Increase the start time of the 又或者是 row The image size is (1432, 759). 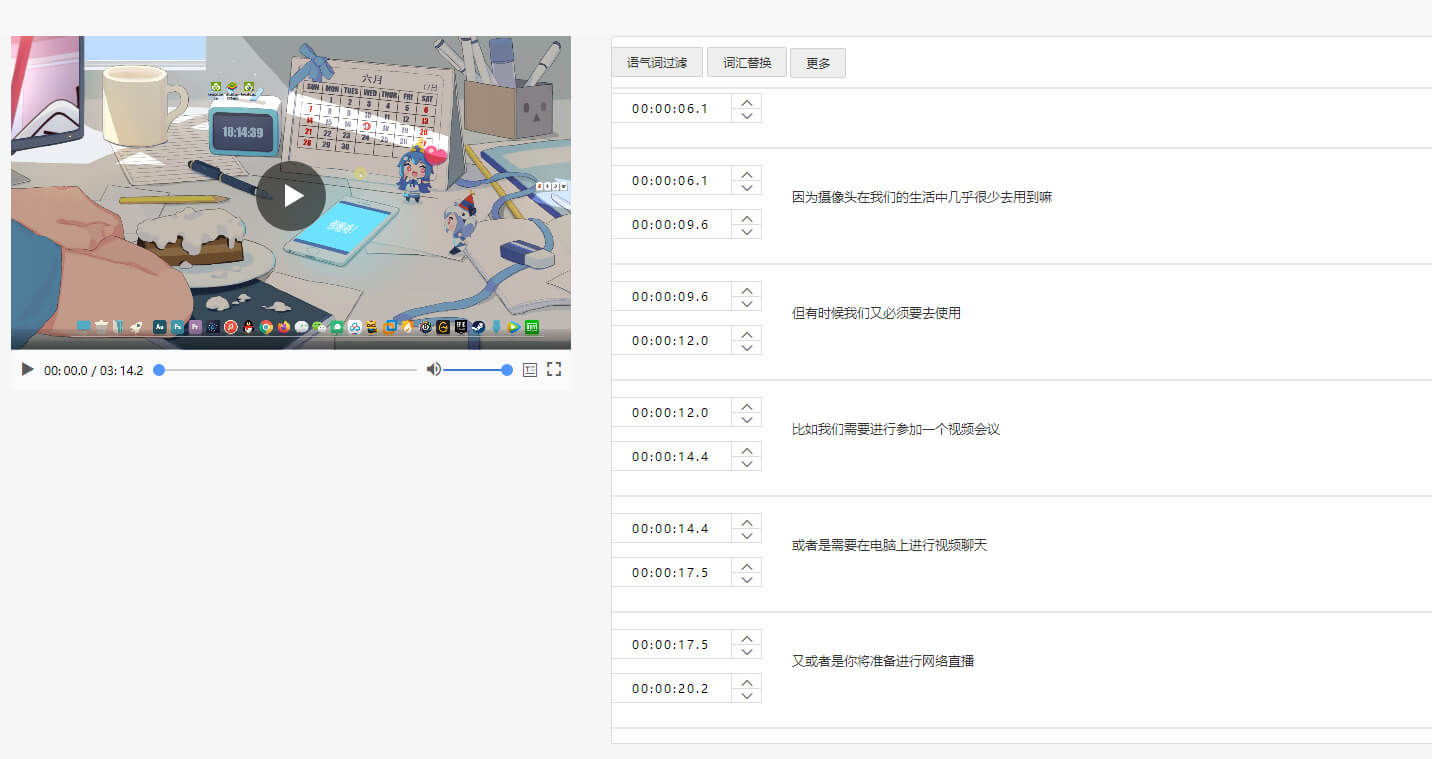tap(747, 638)
